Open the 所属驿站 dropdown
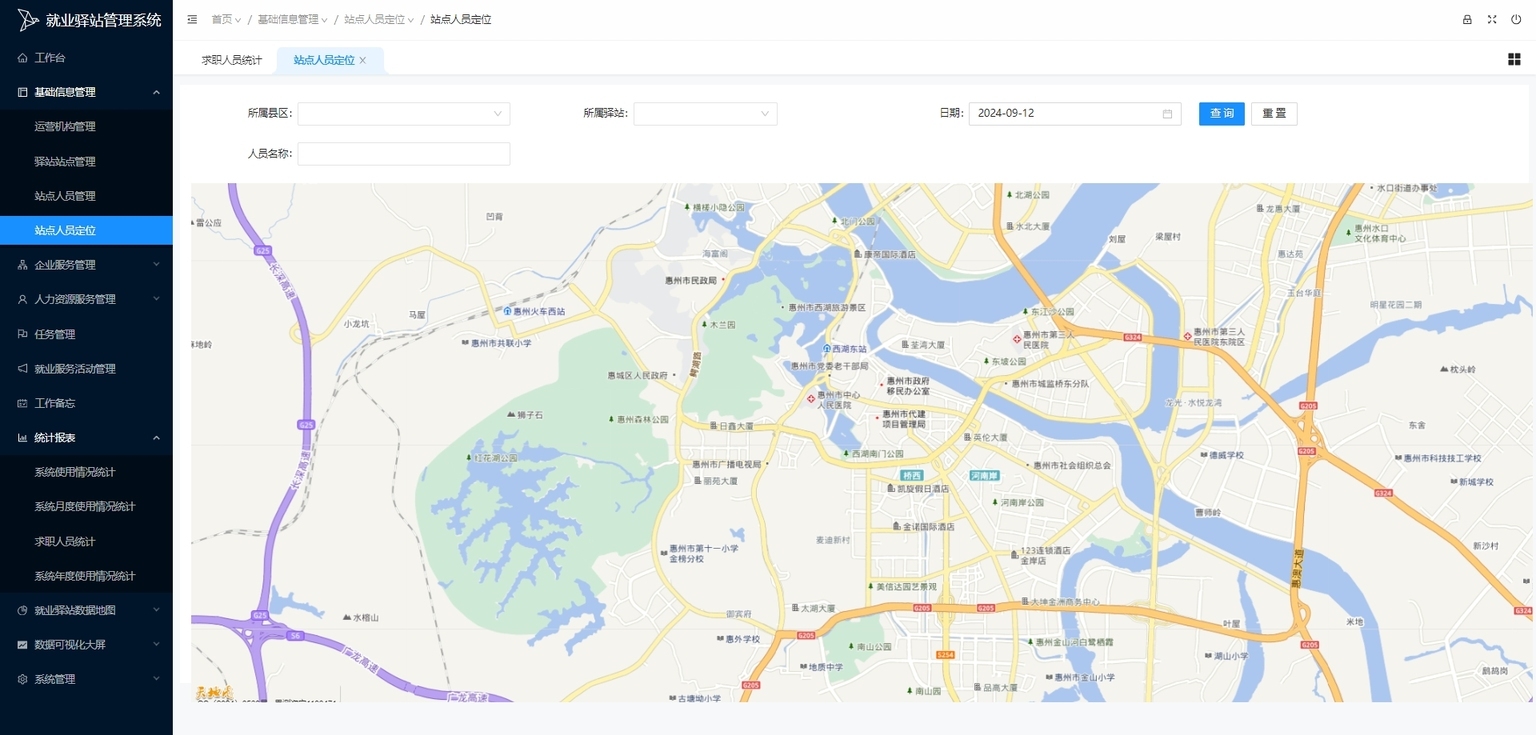 [x=705, y=114]
